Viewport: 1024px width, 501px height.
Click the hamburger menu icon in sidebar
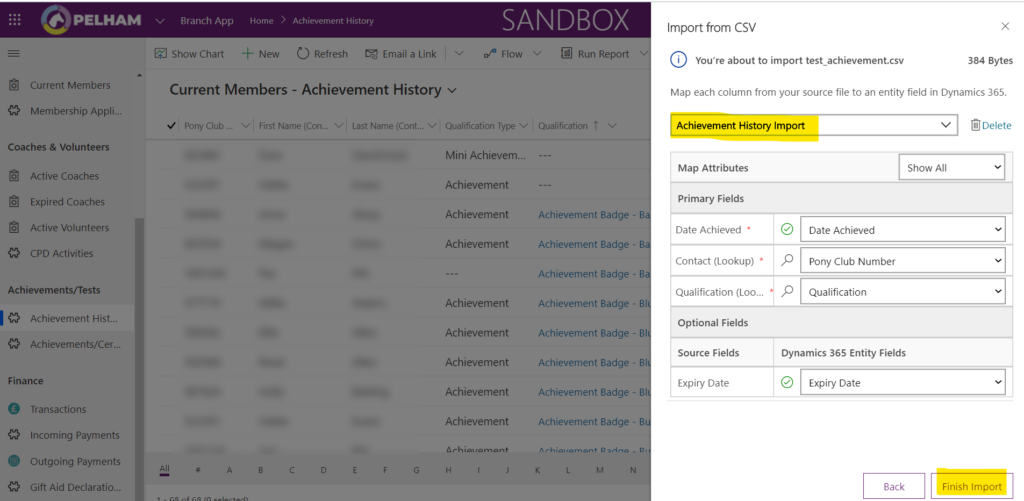click(x=14, y=53)
